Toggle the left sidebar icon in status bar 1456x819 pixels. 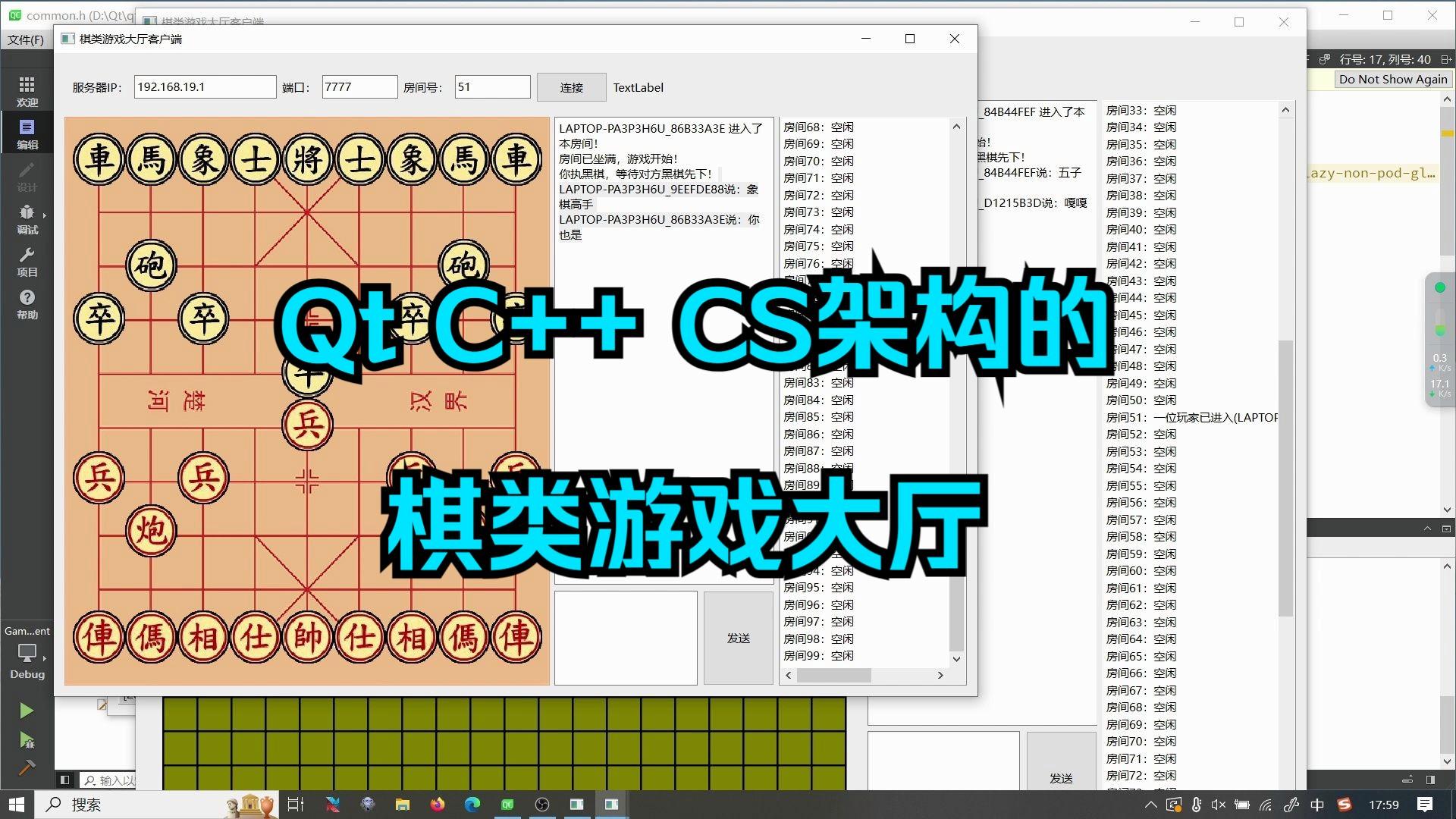pos(64,780)
